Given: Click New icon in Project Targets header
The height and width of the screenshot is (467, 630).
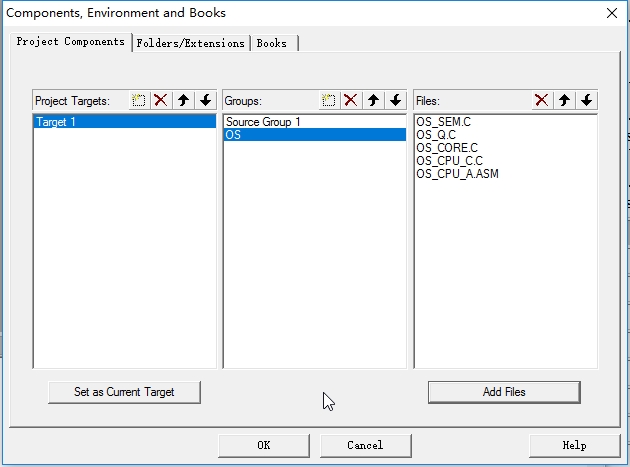Looking at the screenshot, I should [x=139, y=100].
